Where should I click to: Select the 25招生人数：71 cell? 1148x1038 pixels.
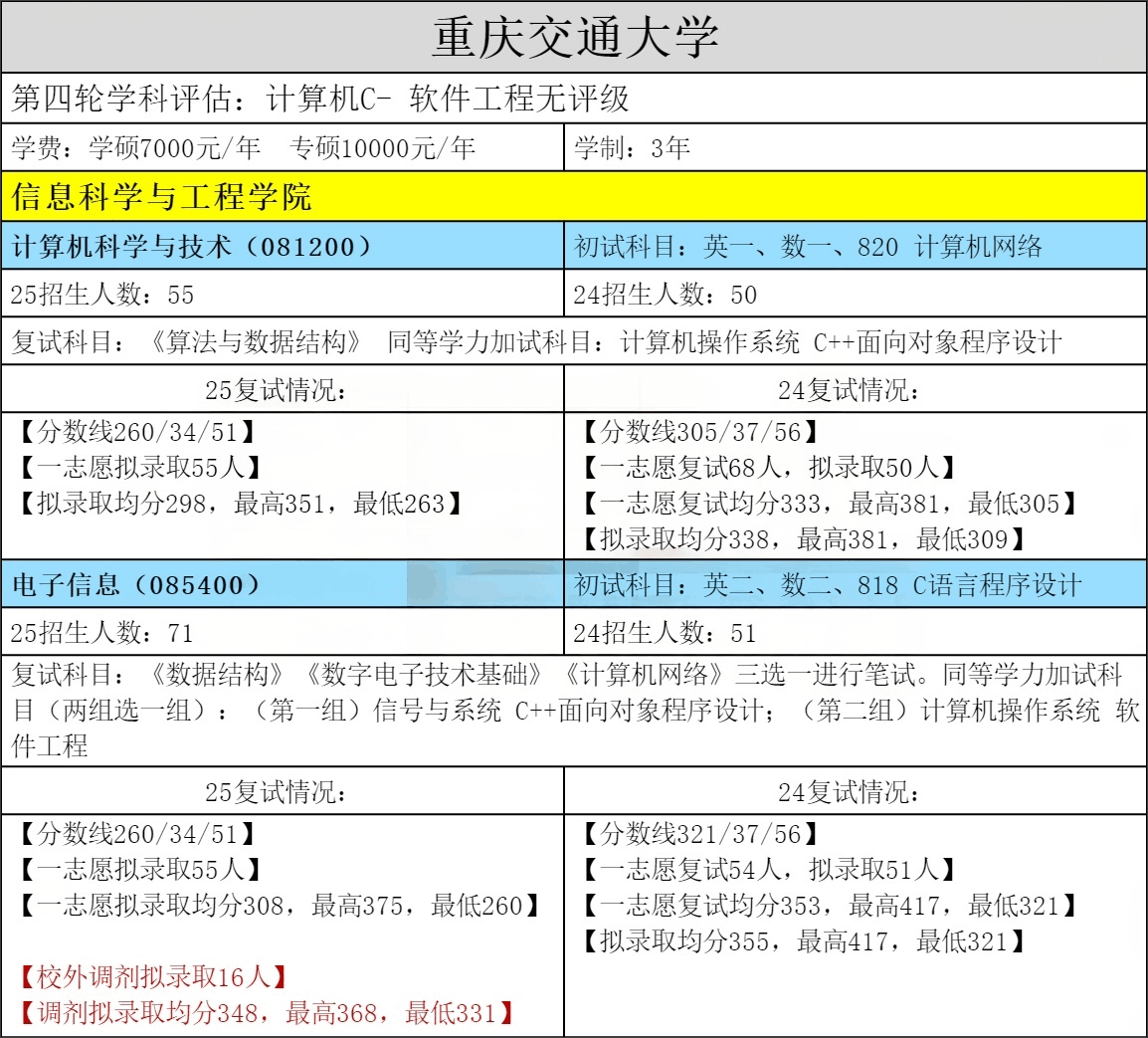click(x=101, y=633)
